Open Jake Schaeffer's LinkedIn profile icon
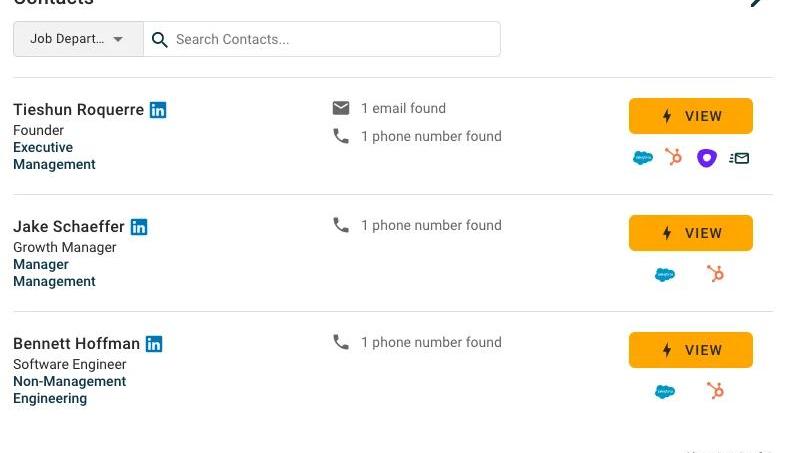This screenshot has height=453, width=787. [x=139, y=227]
